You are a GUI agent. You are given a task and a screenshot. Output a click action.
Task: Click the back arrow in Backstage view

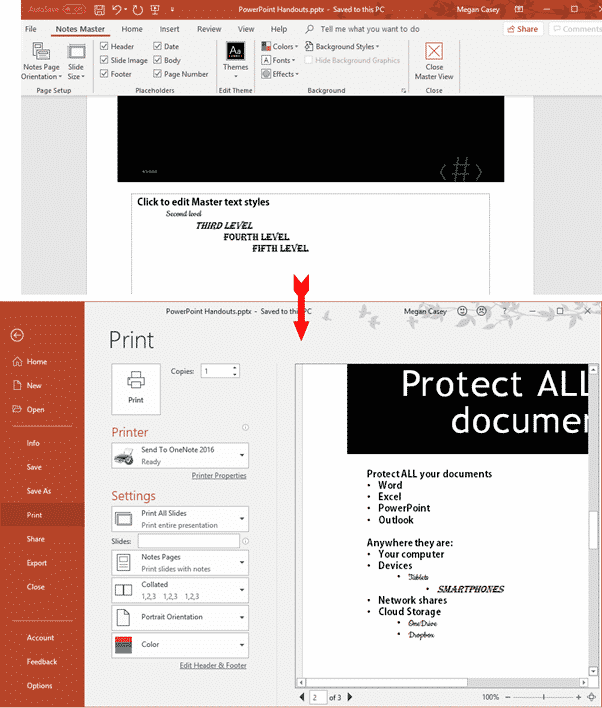pyautogui.click(x=17, y=335)
